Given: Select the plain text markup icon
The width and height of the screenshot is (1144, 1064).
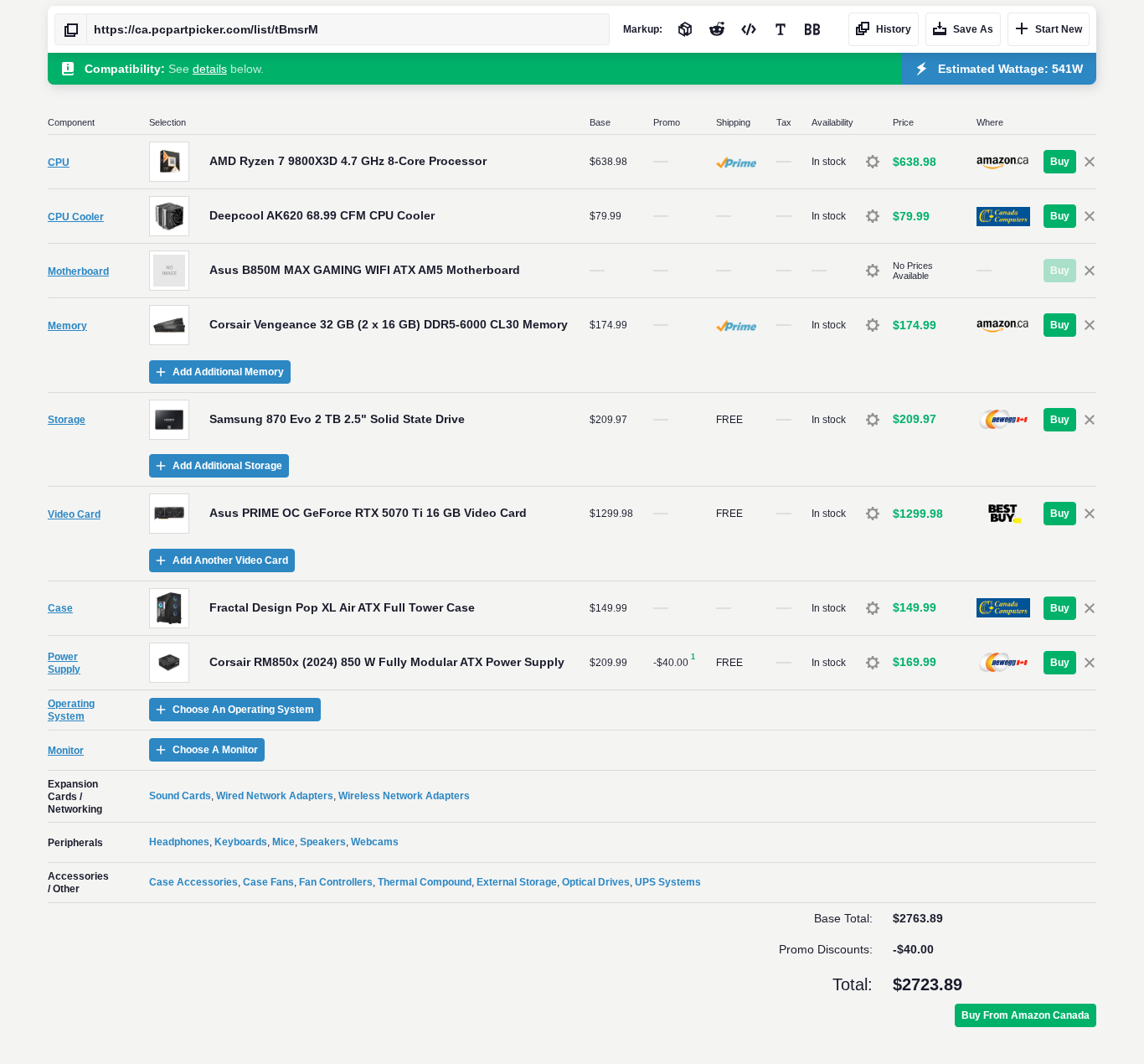Looking at the screenshot, I should (x=781, y=29).
